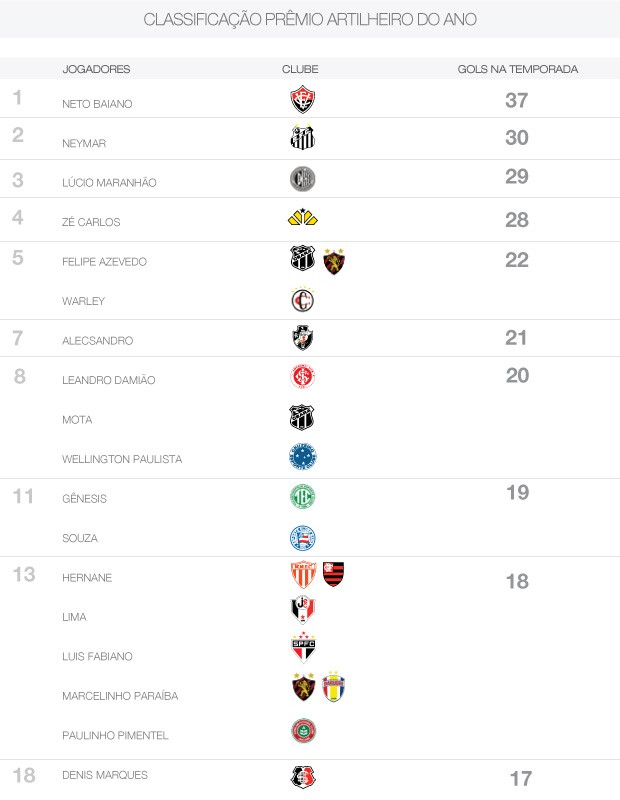
Task: Click the 37 goals figure for Neto Baiano
Action: pyautogui.click(x=516, y=100)
